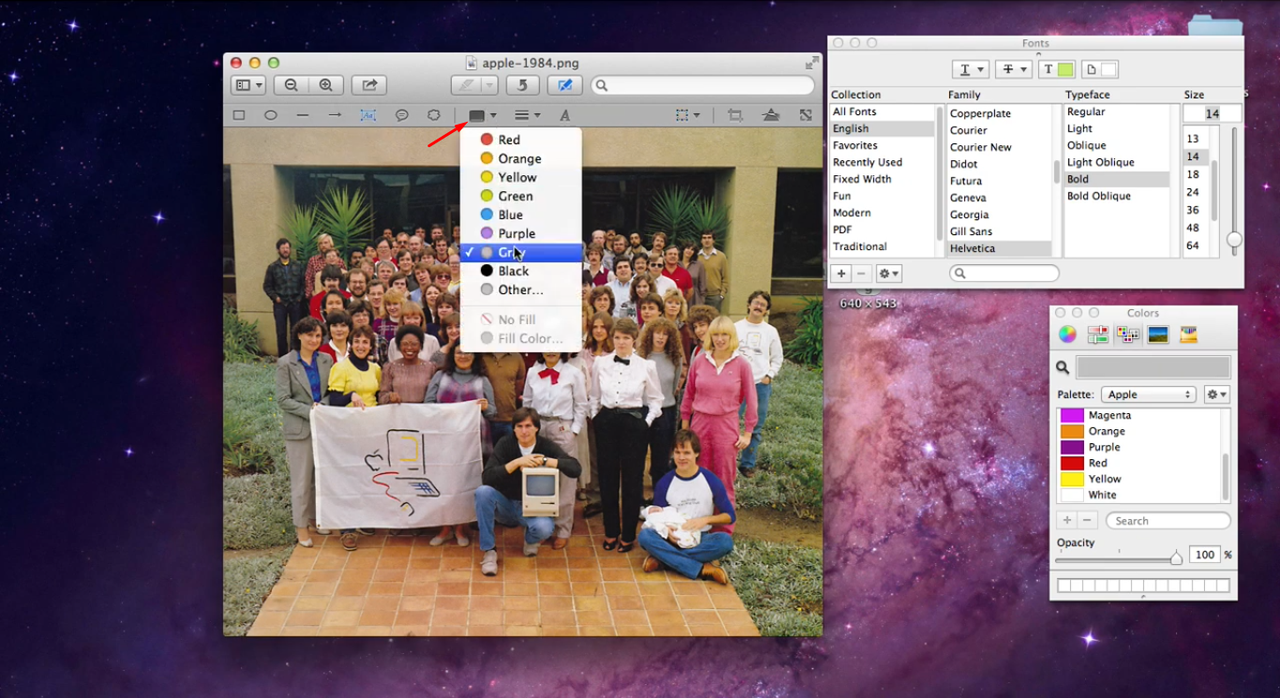The height and width of the screenshot is (698, 1280).
Task: Add a font collection with plus button
Action: pos(841,273)
